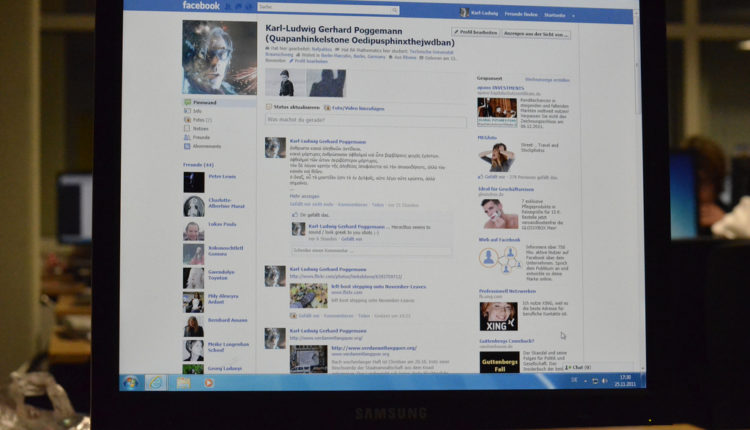750x430 pixels.
Task: Click the Was machst du gerade status box
Action: (x=366, y=121)
